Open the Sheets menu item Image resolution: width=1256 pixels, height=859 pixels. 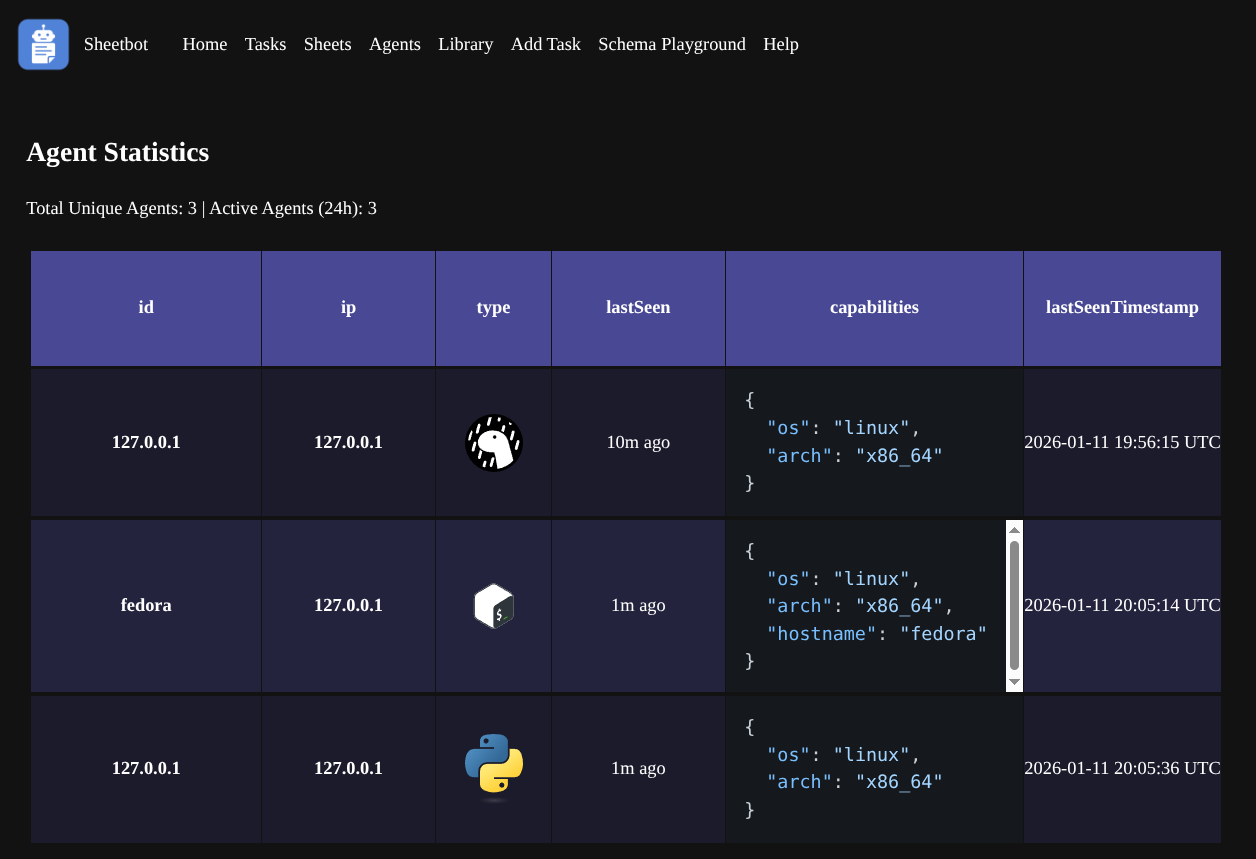(x=327, y=44)
